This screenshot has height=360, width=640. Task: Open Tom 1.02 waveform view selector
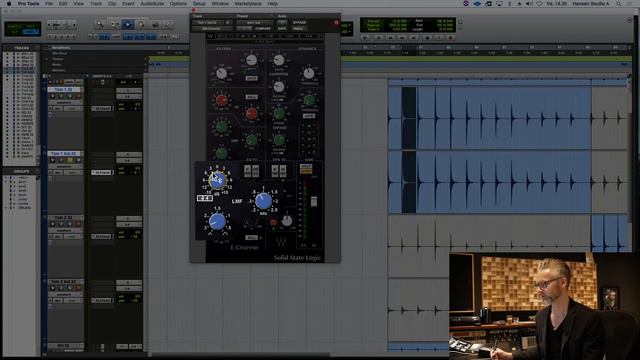(64, 103)
